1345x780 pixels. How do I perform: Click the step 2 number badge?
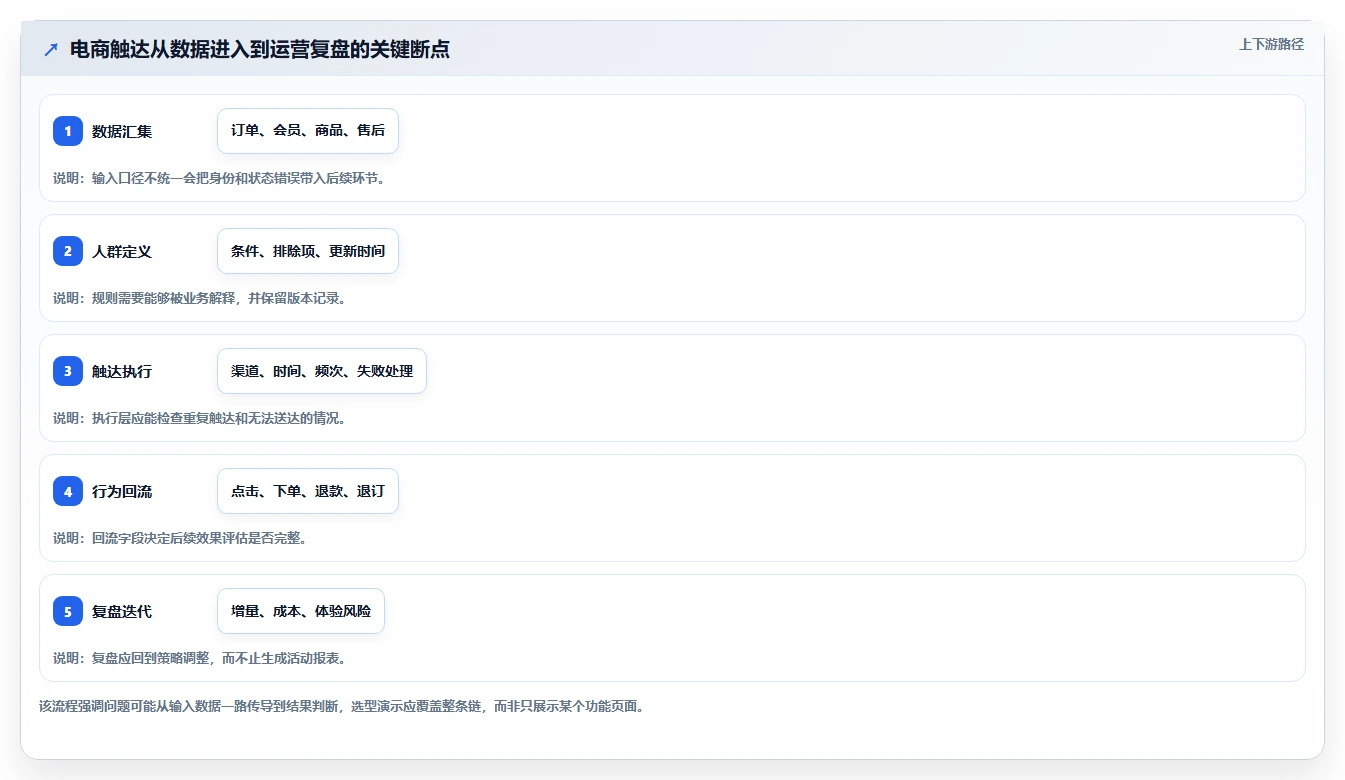coord(68,251)
